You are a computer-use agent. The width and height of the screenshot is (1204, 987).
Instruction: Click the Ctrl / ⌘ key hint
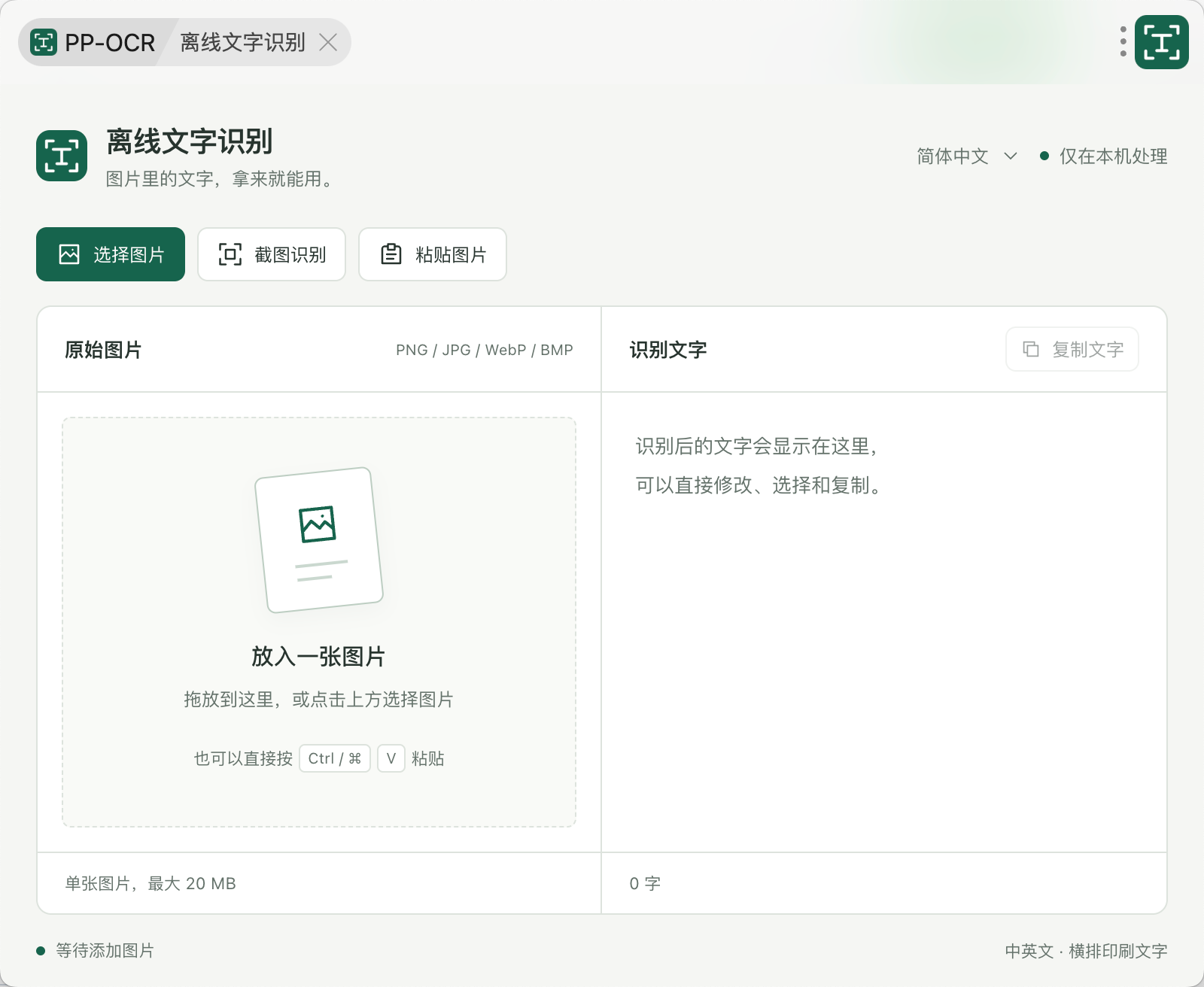(335, 758)
